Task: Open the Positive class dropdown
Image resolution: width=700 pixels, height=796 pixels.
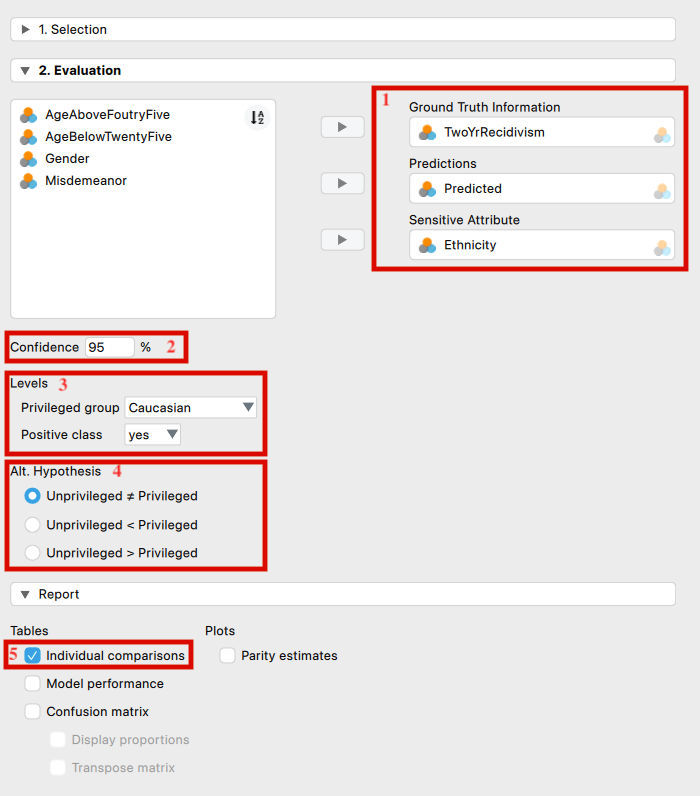Action: 152,435
